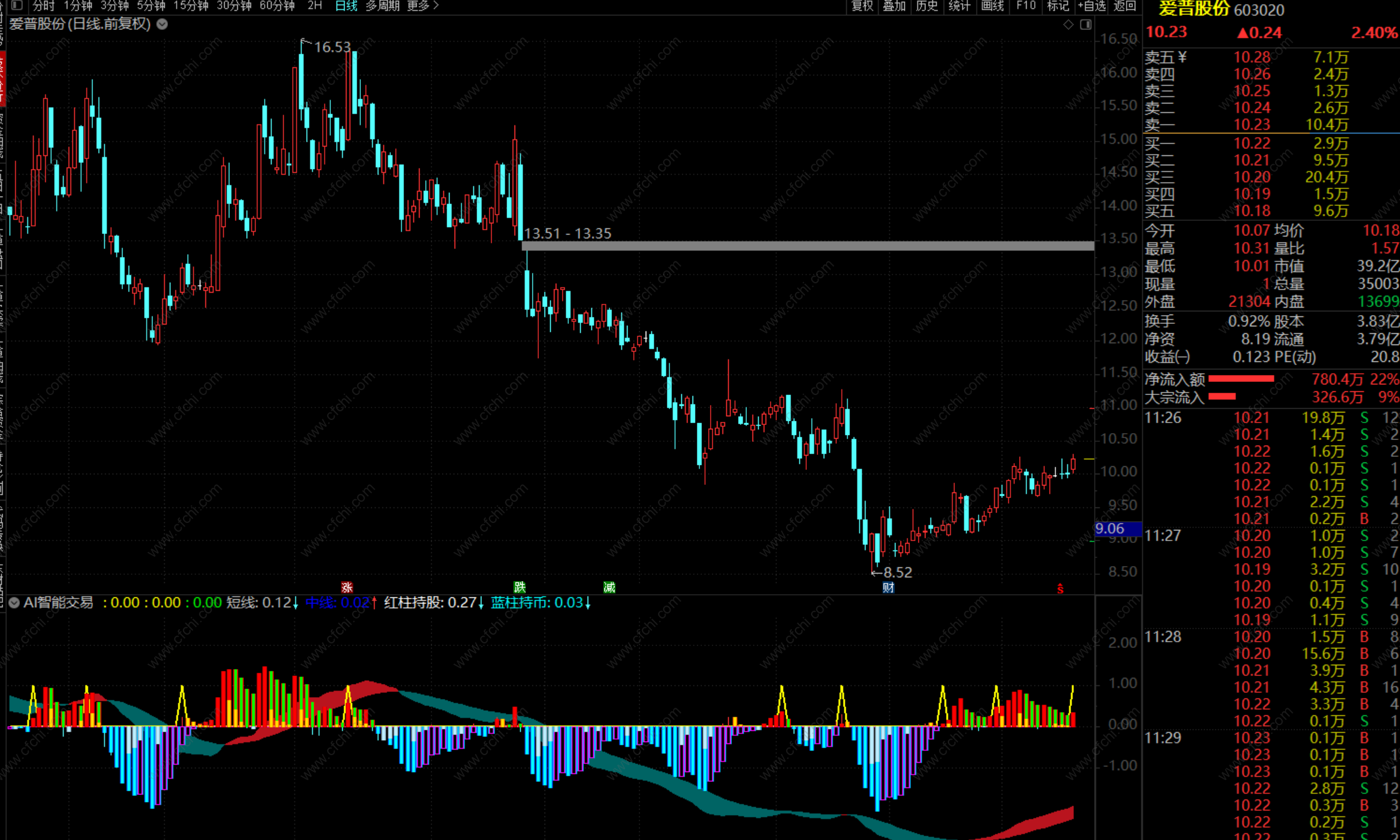1400x840 pixels.
Task: Click the 返回 button
Action: pos(1125,6)
